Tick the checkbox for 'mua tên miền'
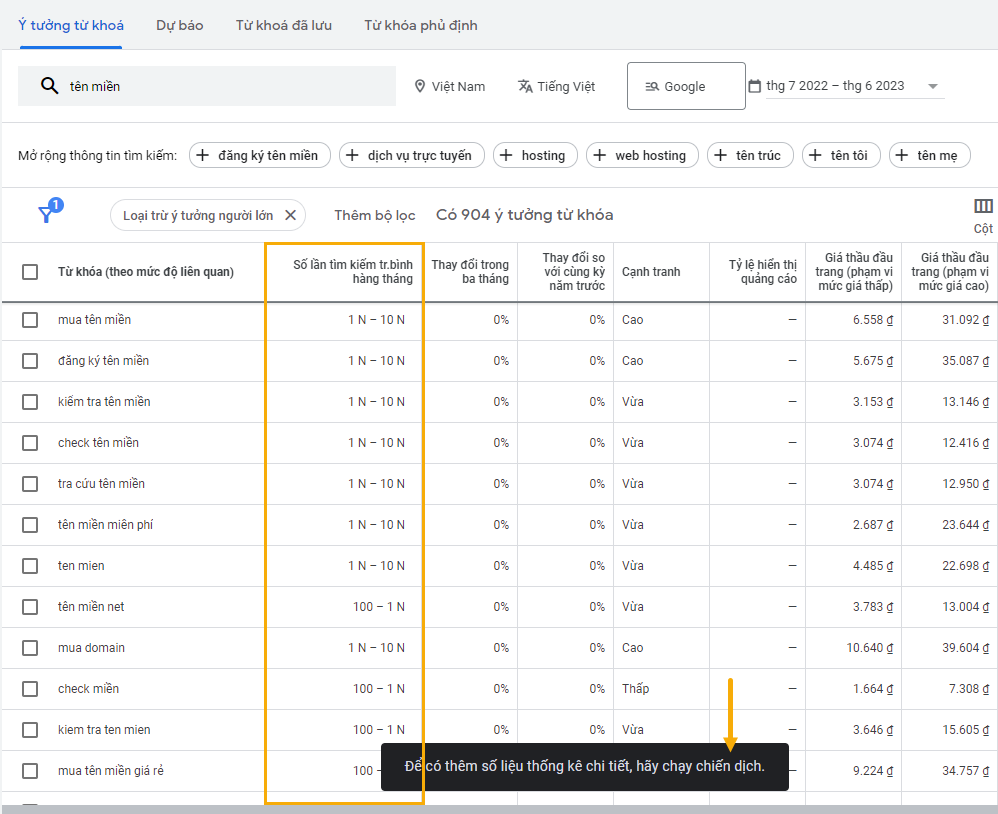 pos(30,320)
